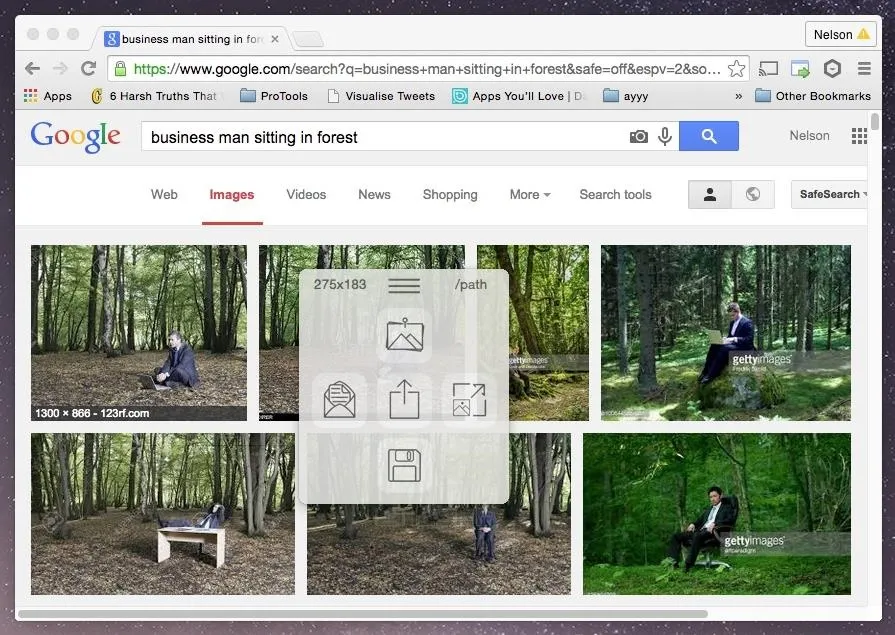Click the browser back arrow
The image size is (895, 635).
point(33,69)
